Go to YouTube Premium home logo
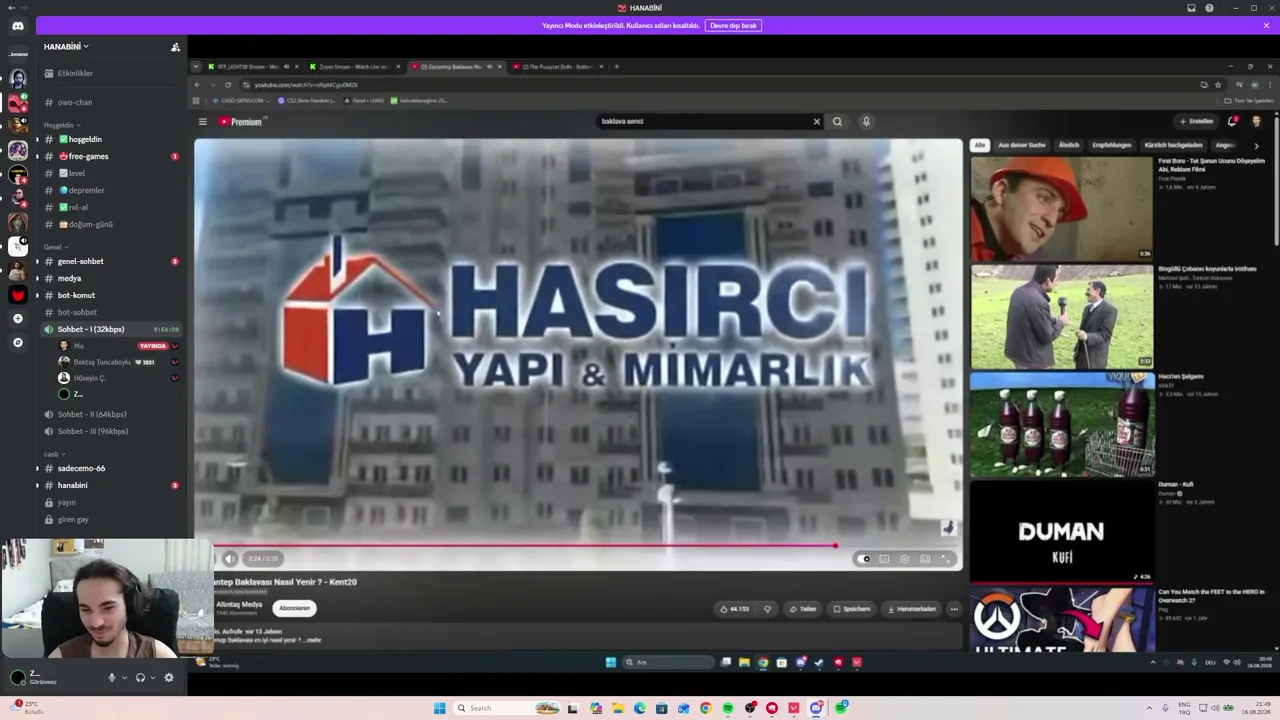 [241, 122]
